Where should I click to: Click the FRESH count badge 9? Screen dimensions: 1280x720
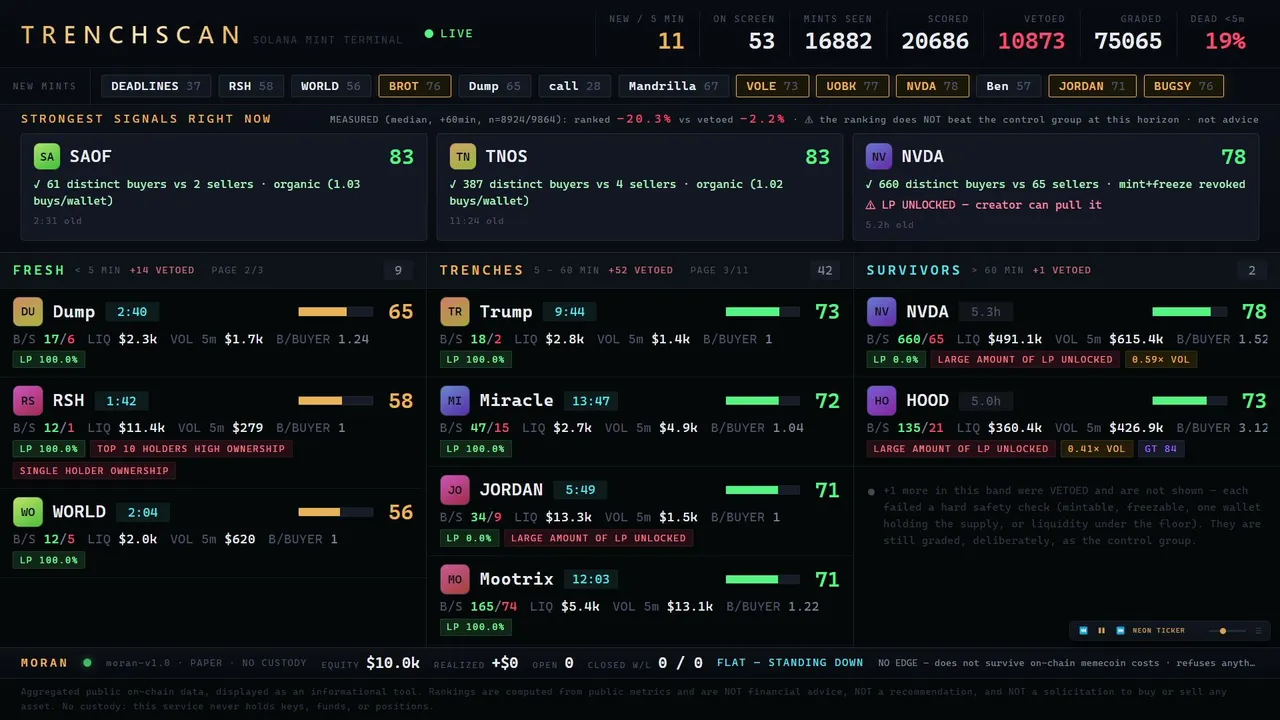[398, 270]
